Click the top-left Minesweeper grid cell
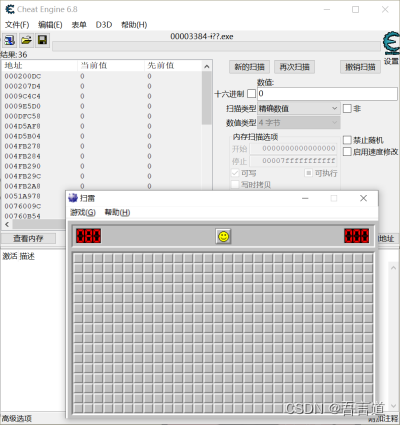The height and width of the screenshot is (426, 401). pyautogui.click(x=78, y=258)
